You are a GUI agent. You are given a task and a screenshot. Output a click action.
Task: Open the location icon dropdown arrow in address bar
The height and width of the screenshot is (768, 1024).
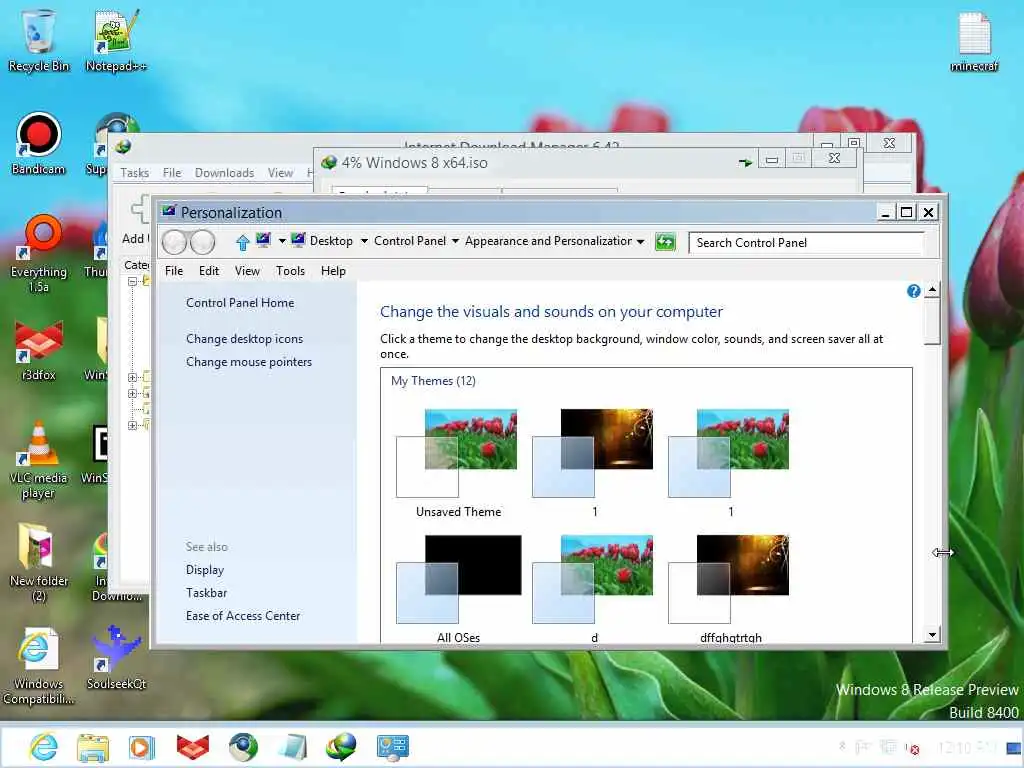click(282, 241)
